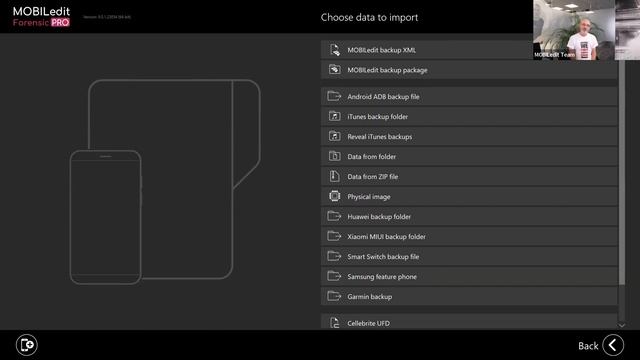
Task: Click the add-device icon at bottom left
Action: (27, 345)
